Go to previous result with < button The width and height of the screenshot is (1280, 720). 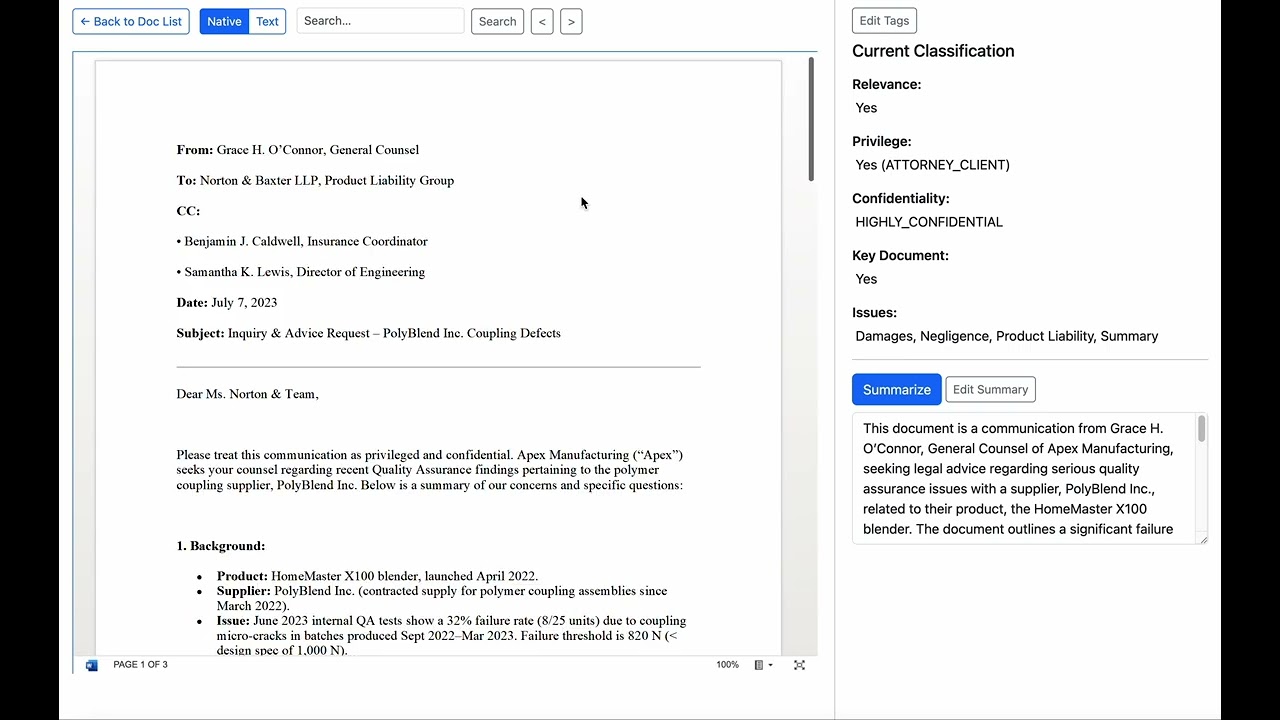pos(542,21)
